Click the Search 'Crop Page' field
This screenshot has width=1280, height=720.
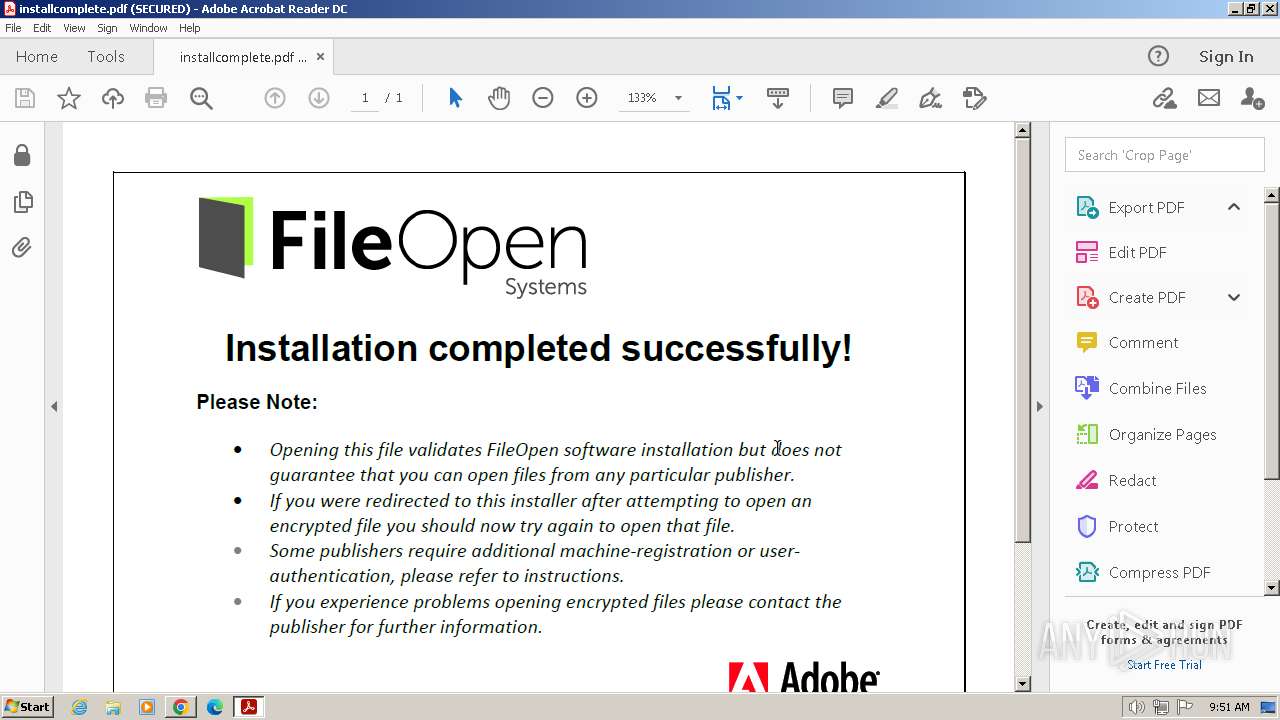click(x=1164, y=155)
